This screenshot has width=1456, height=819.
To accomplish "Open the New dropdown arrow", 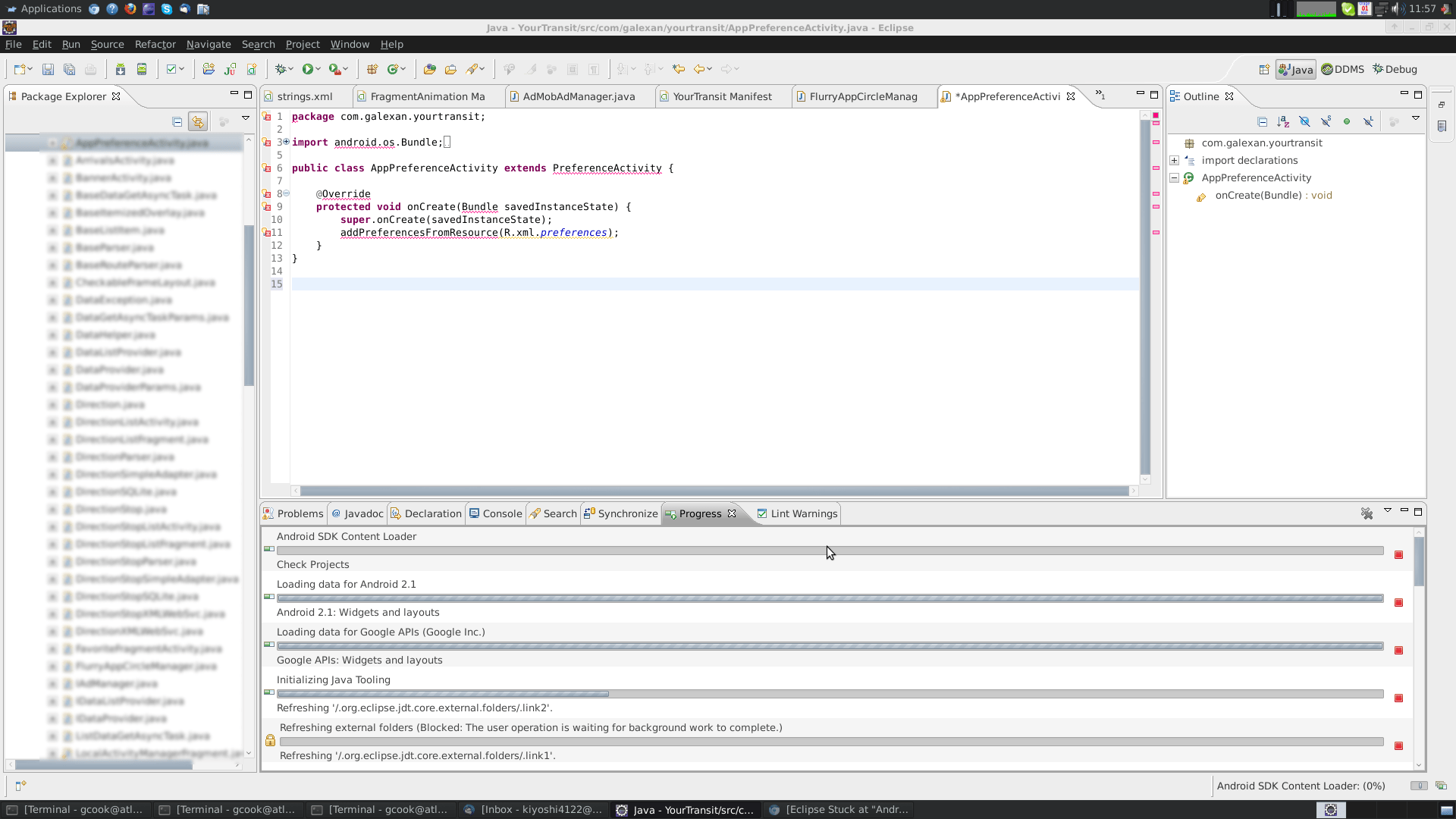I will 30,70.
